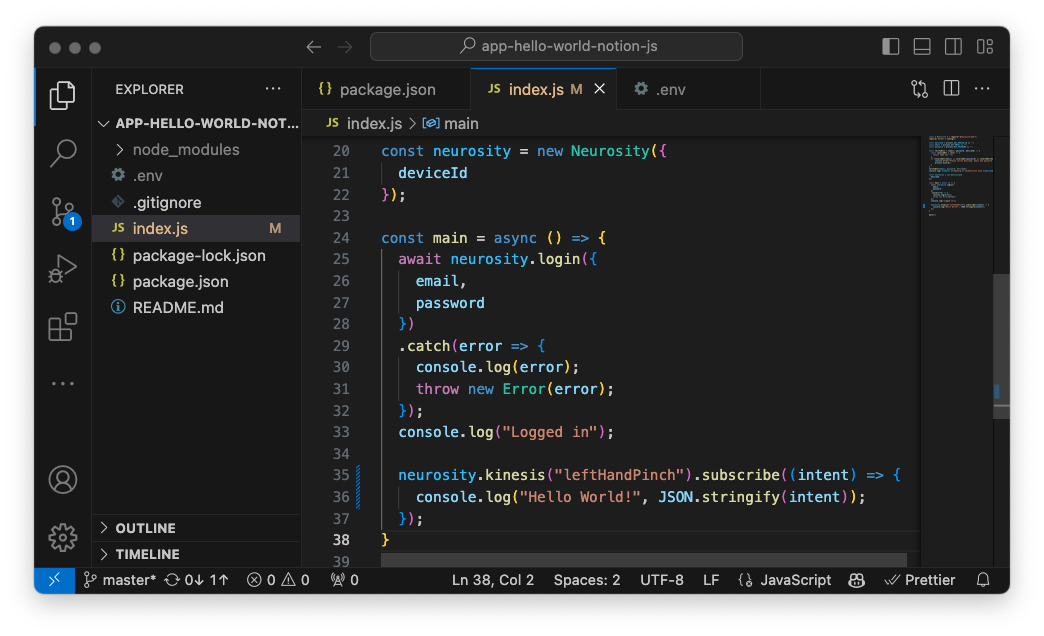
Task: Toggle the bottom Panel visibility
Action: [x=922, y=47]
